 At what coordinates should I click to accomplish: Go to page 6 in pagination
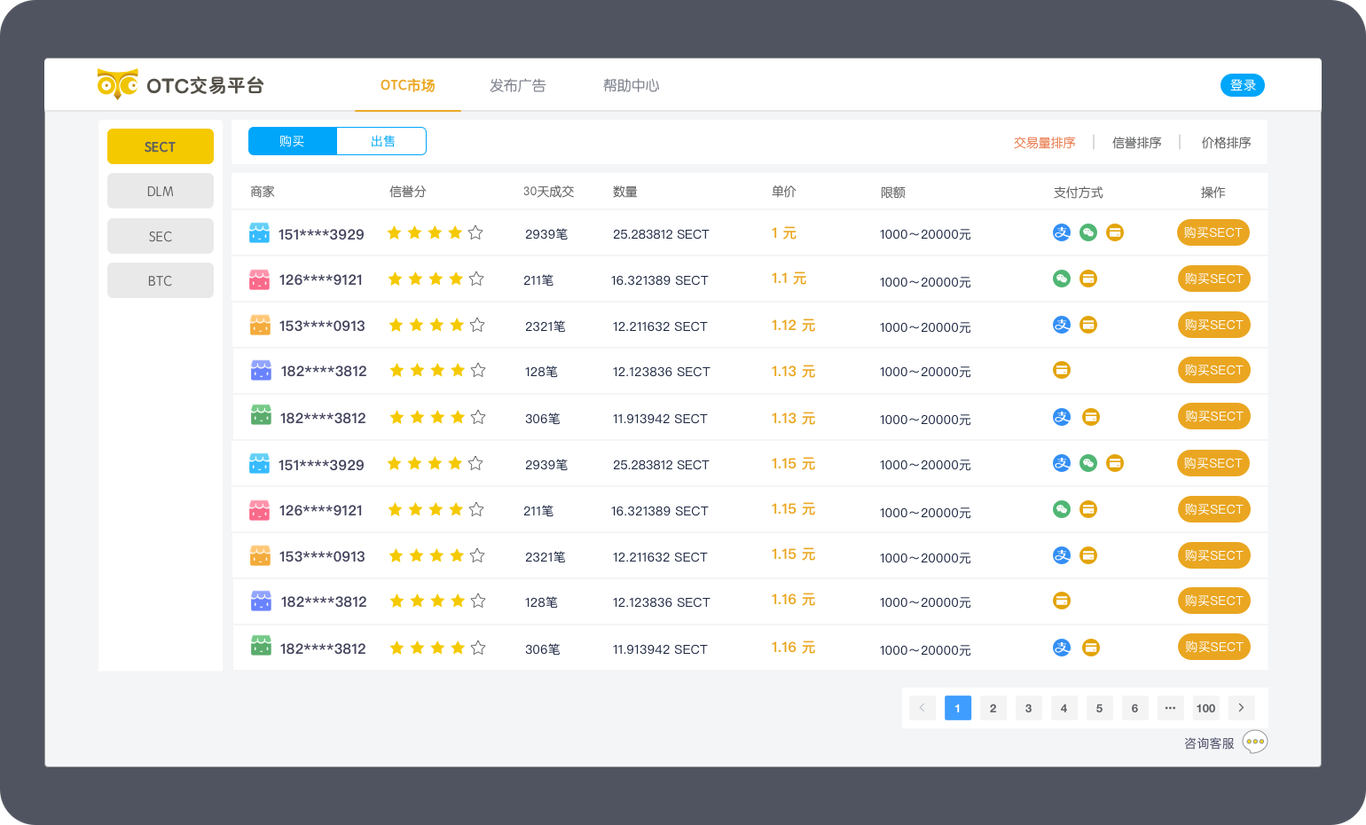tap(1135, 708)
